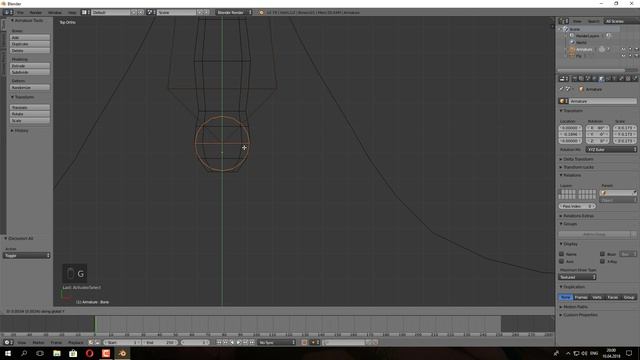This screenshot has width=640, height=360.
Task: Click the Add to Group button
Action: [594, 234]
